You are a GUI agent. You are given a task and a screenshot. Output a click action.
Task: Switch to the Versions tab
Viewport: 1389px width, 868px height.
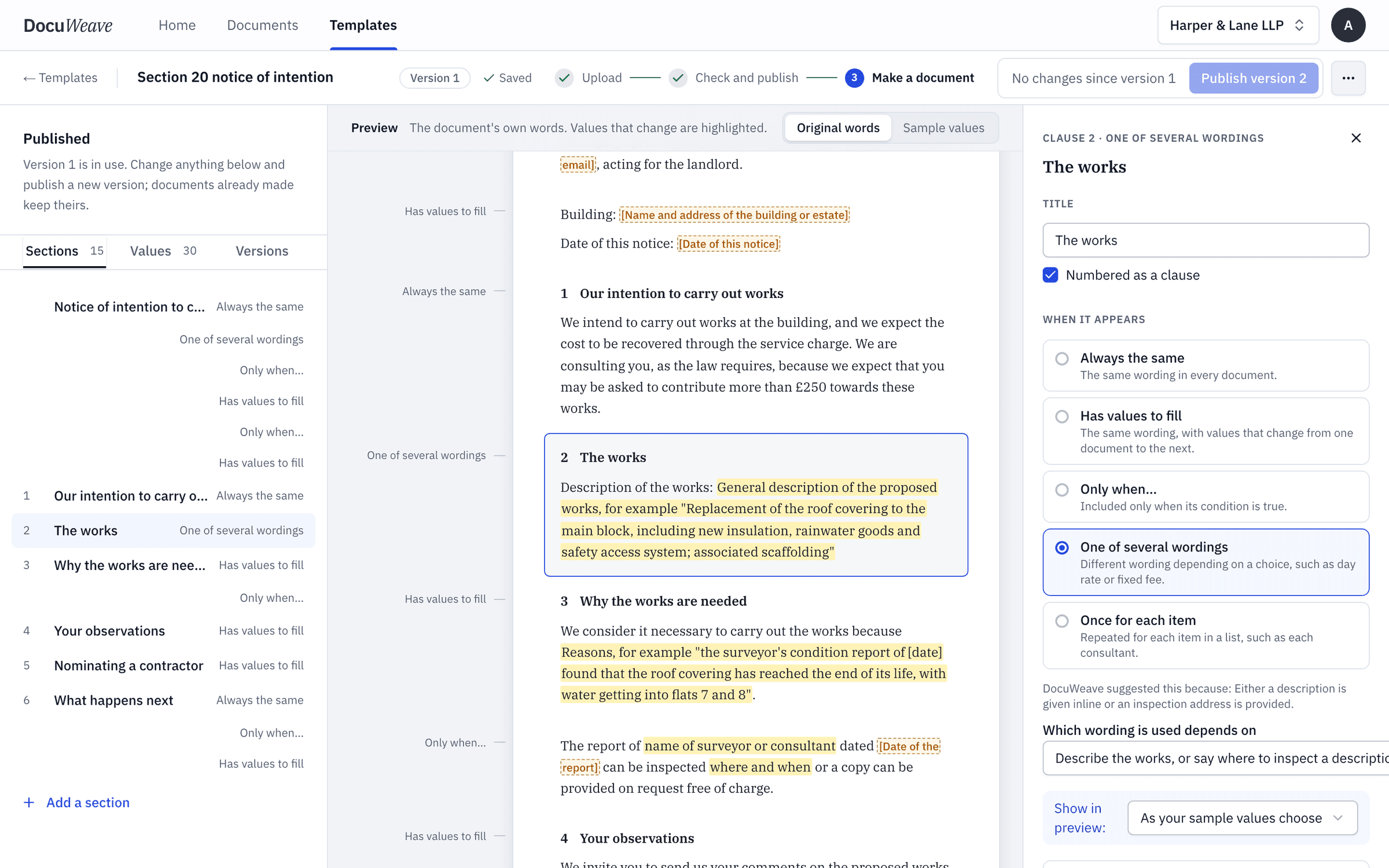[x=262, y=251]
